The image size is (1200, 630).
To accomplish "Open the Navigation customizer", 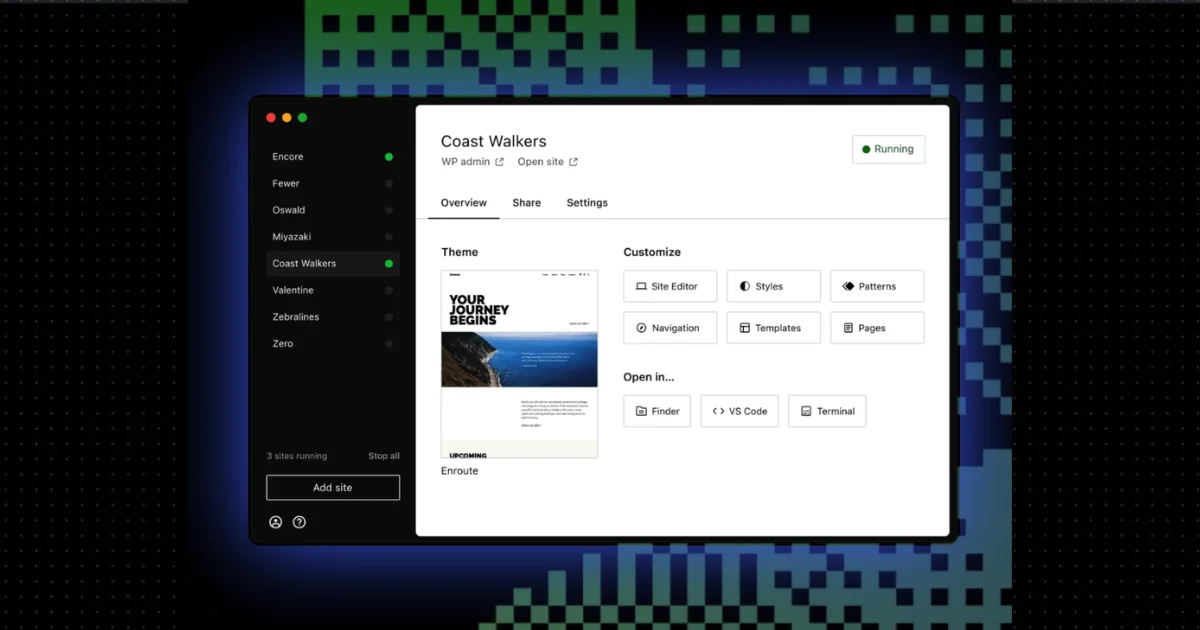I will click(x=670, y=328).
